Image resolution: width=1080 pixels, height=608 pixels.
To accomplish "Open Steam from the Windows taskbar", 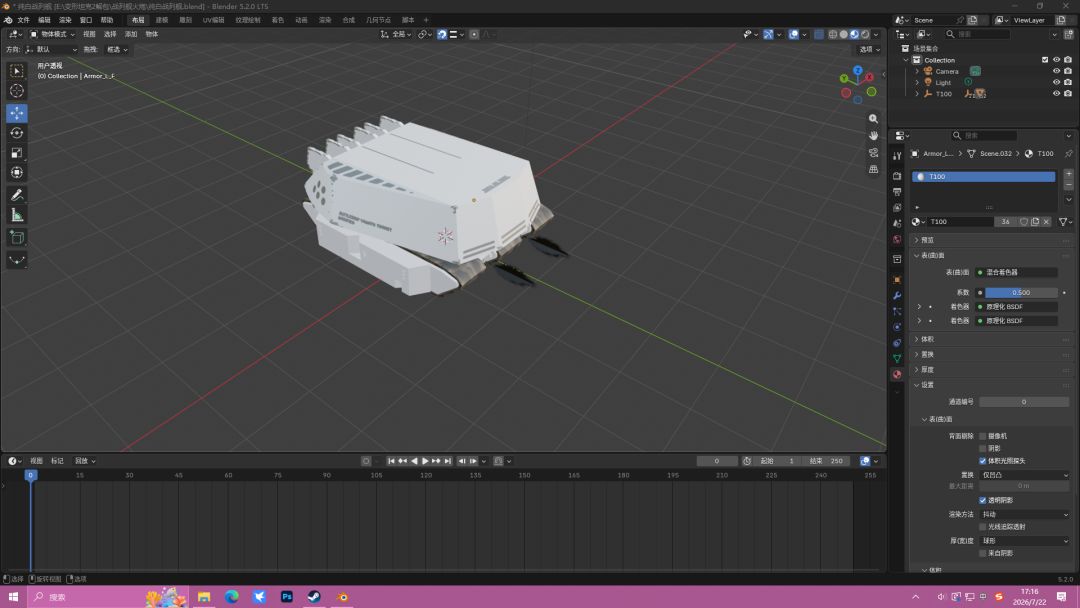I will coord(314,597).
